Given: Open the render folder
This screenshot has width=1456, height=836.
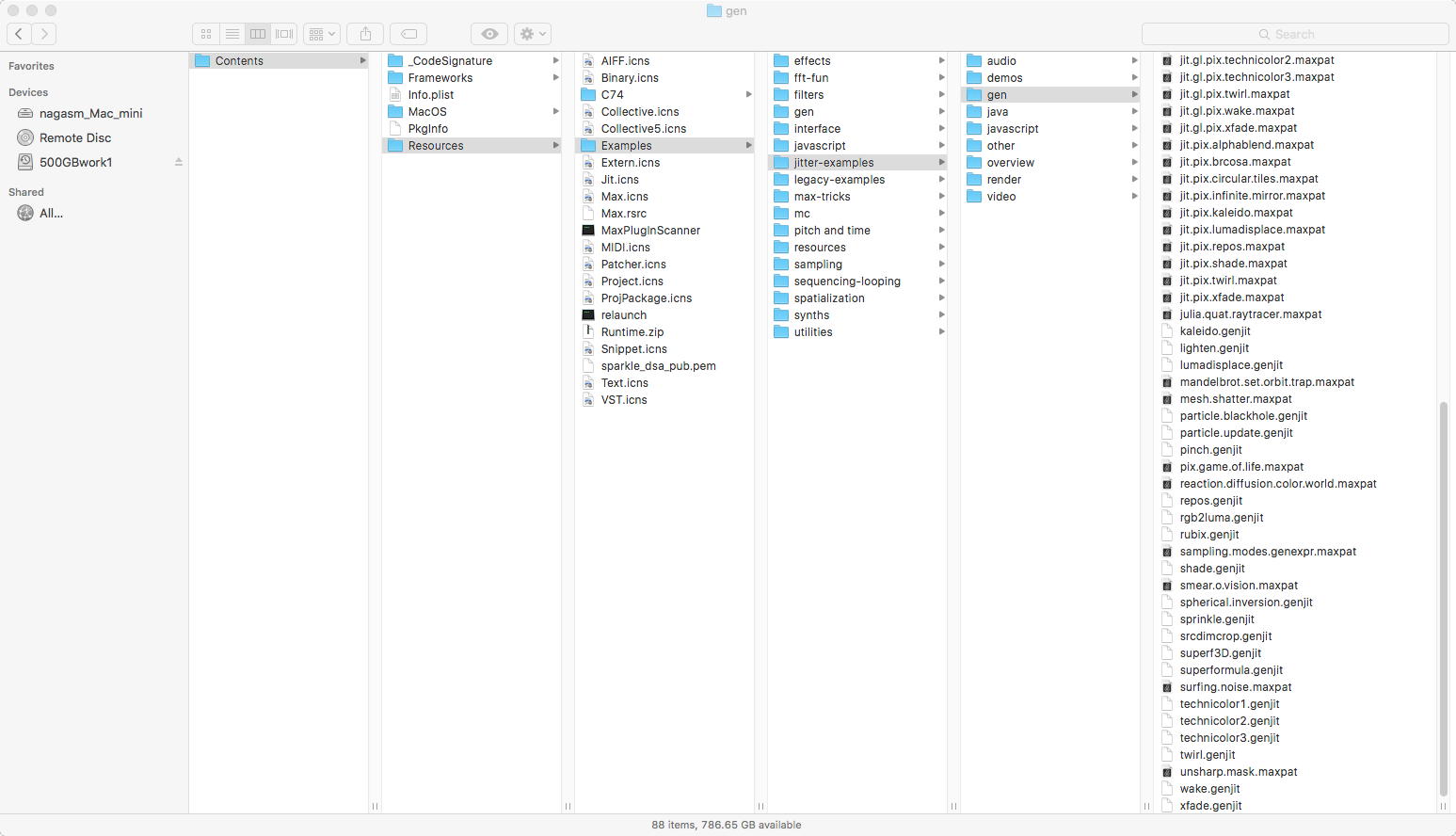Looking at the screenshot, I should coord(1004,179).
